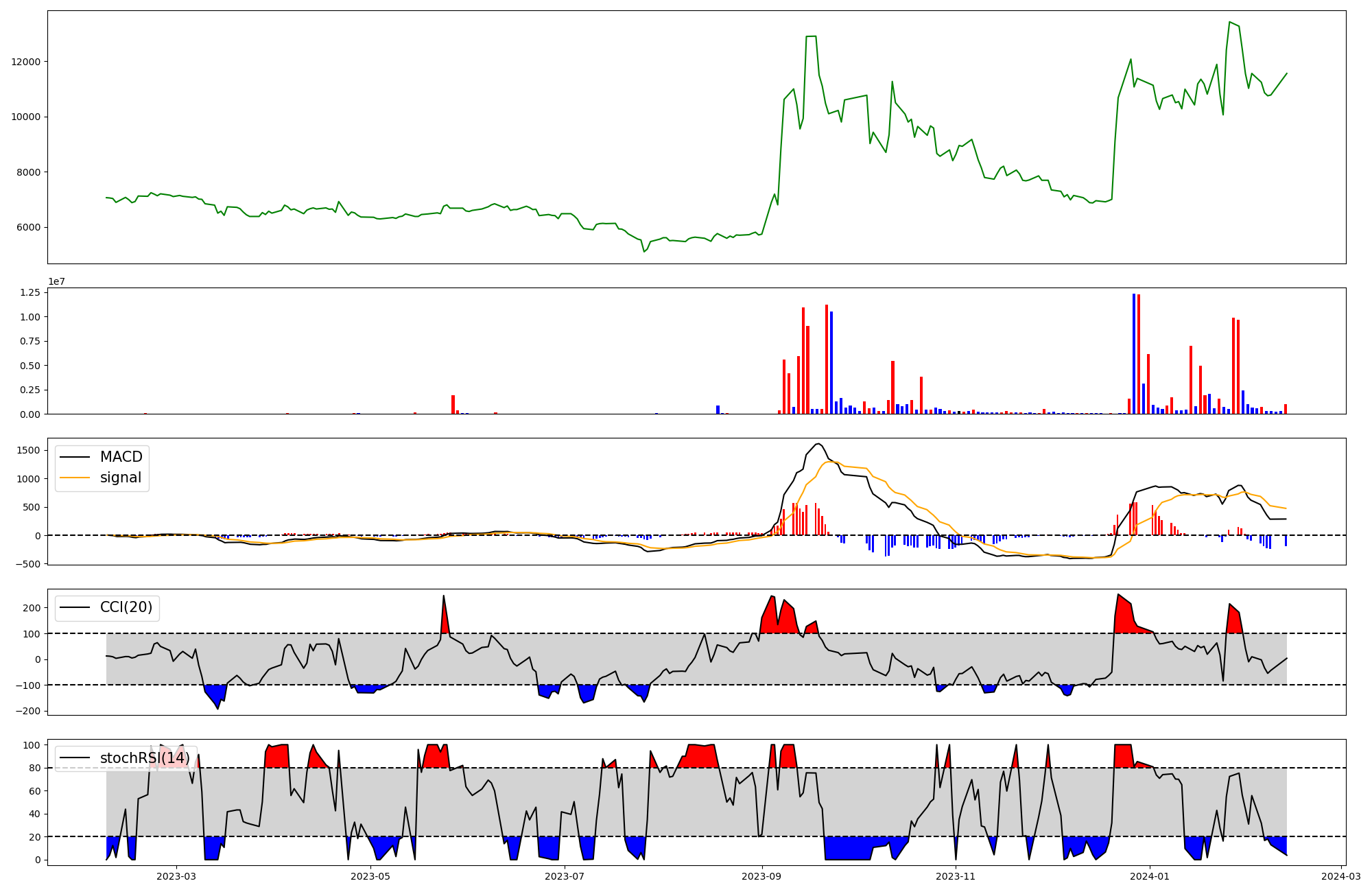Click the 1e7 volume scale offset text
This screenshot has width=1372, height=892.
pyautogui.click(x=56, y=281)
